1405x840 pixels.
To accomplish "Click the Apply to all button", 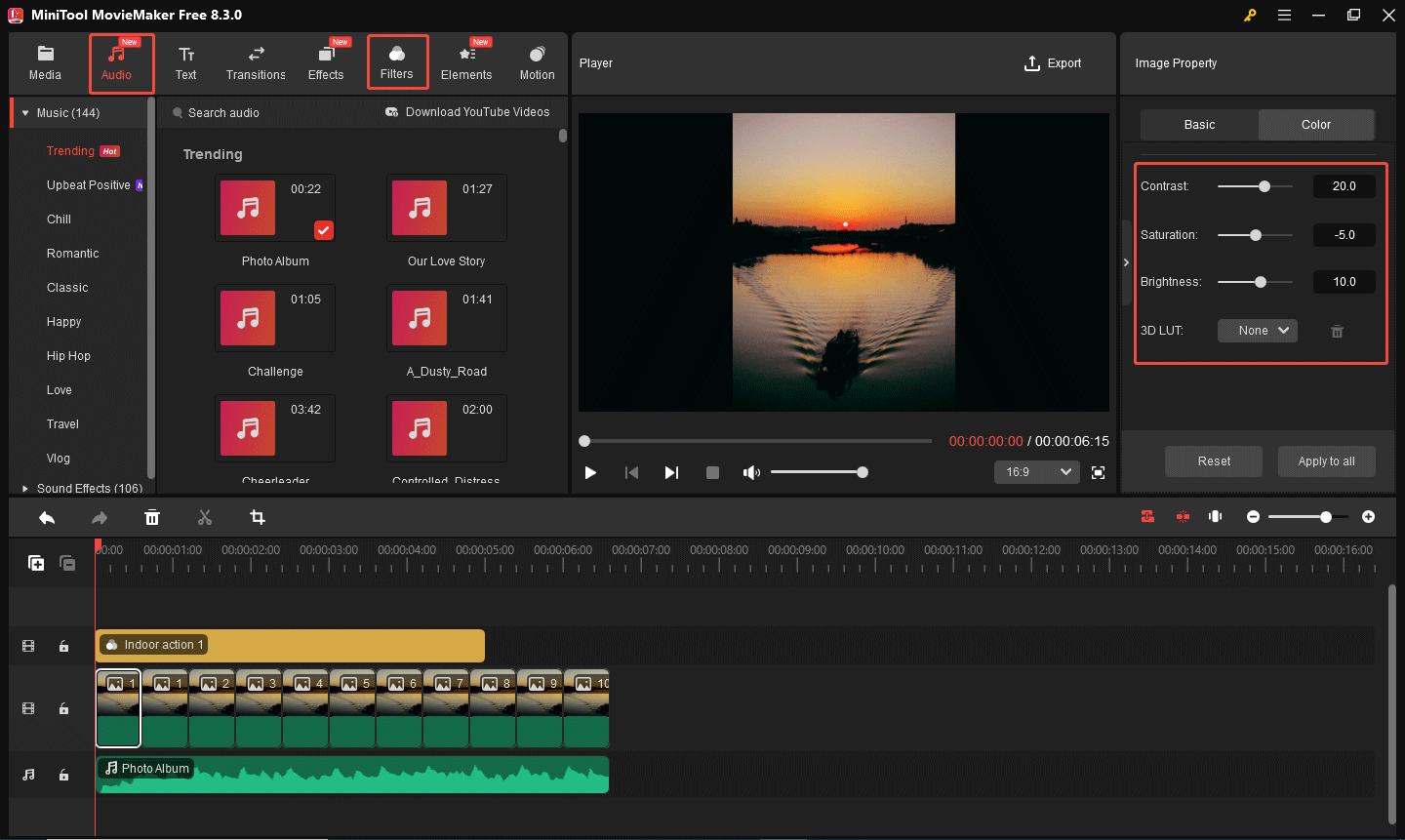I will pos(1327,461).
